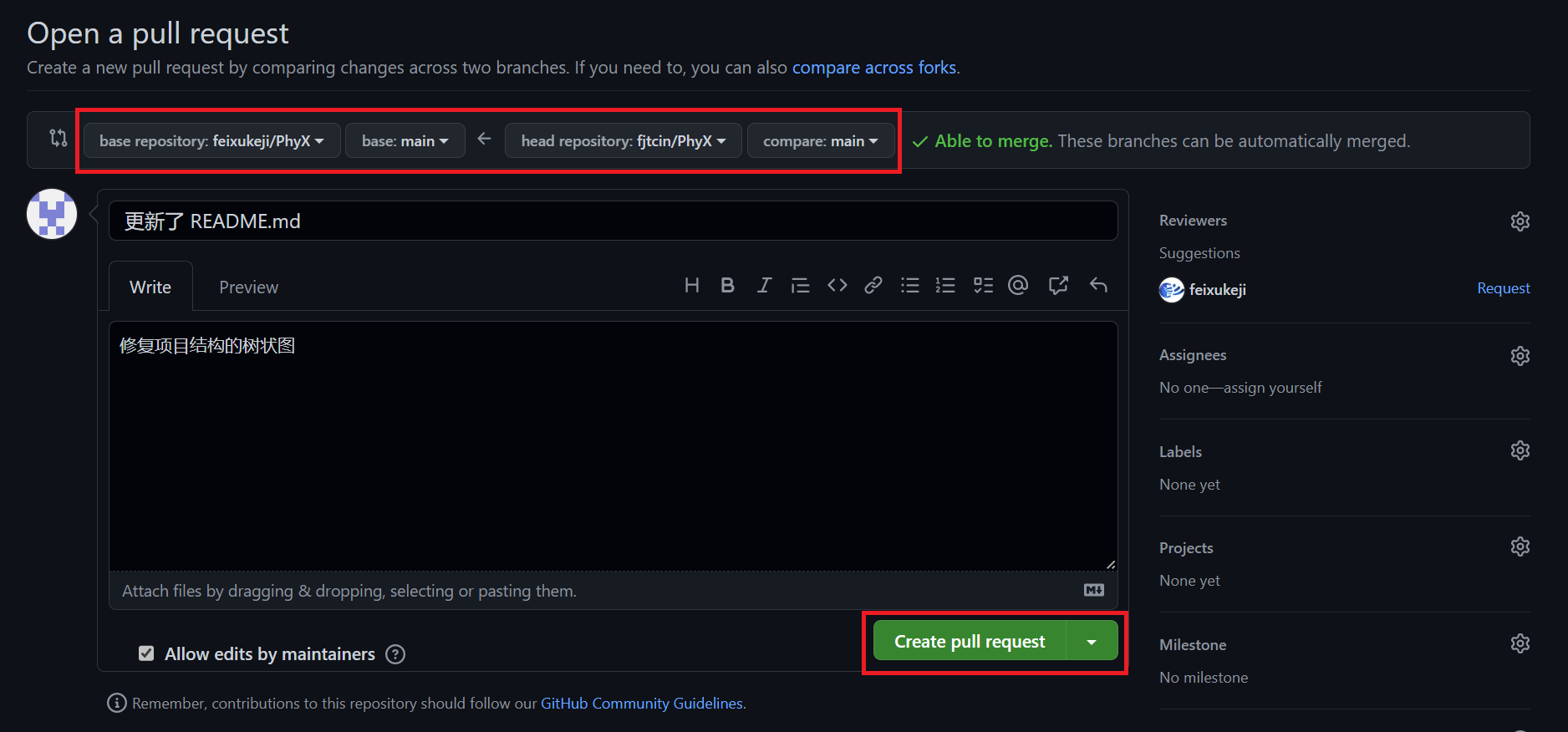1568x732 pixels.
Task: Click the Create pull request button
Action: pyautogui.click(x=970, y=641)
